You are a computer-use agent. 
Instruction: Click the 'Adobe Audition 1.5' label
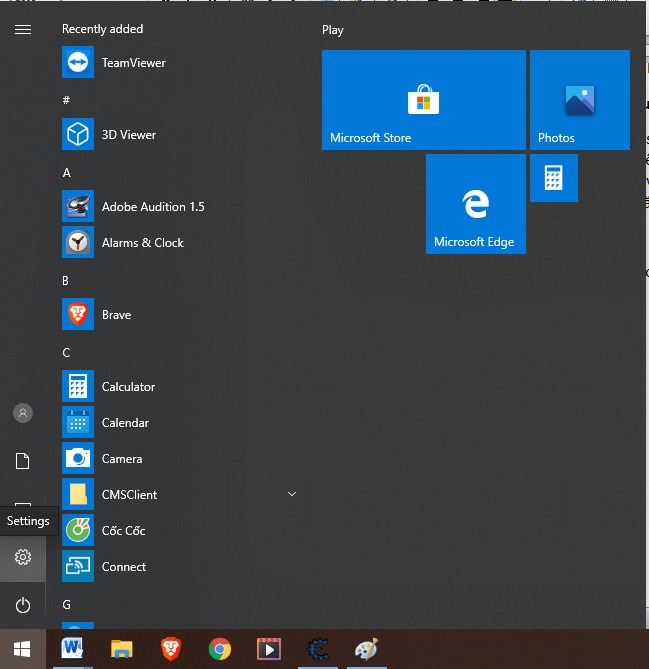tap(153, 207)
